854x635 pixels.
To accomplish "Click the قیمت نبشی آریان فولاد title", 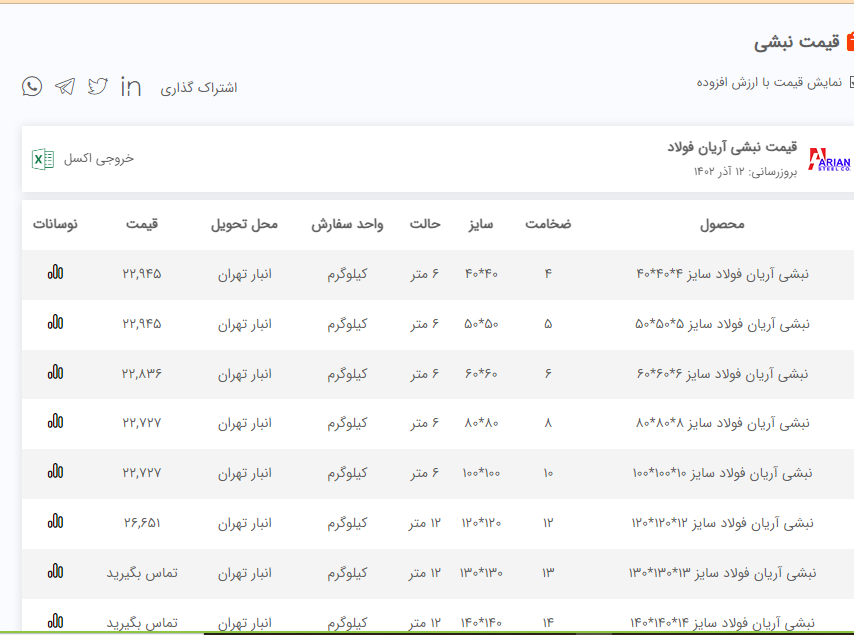I will click(x=732, y=147).
